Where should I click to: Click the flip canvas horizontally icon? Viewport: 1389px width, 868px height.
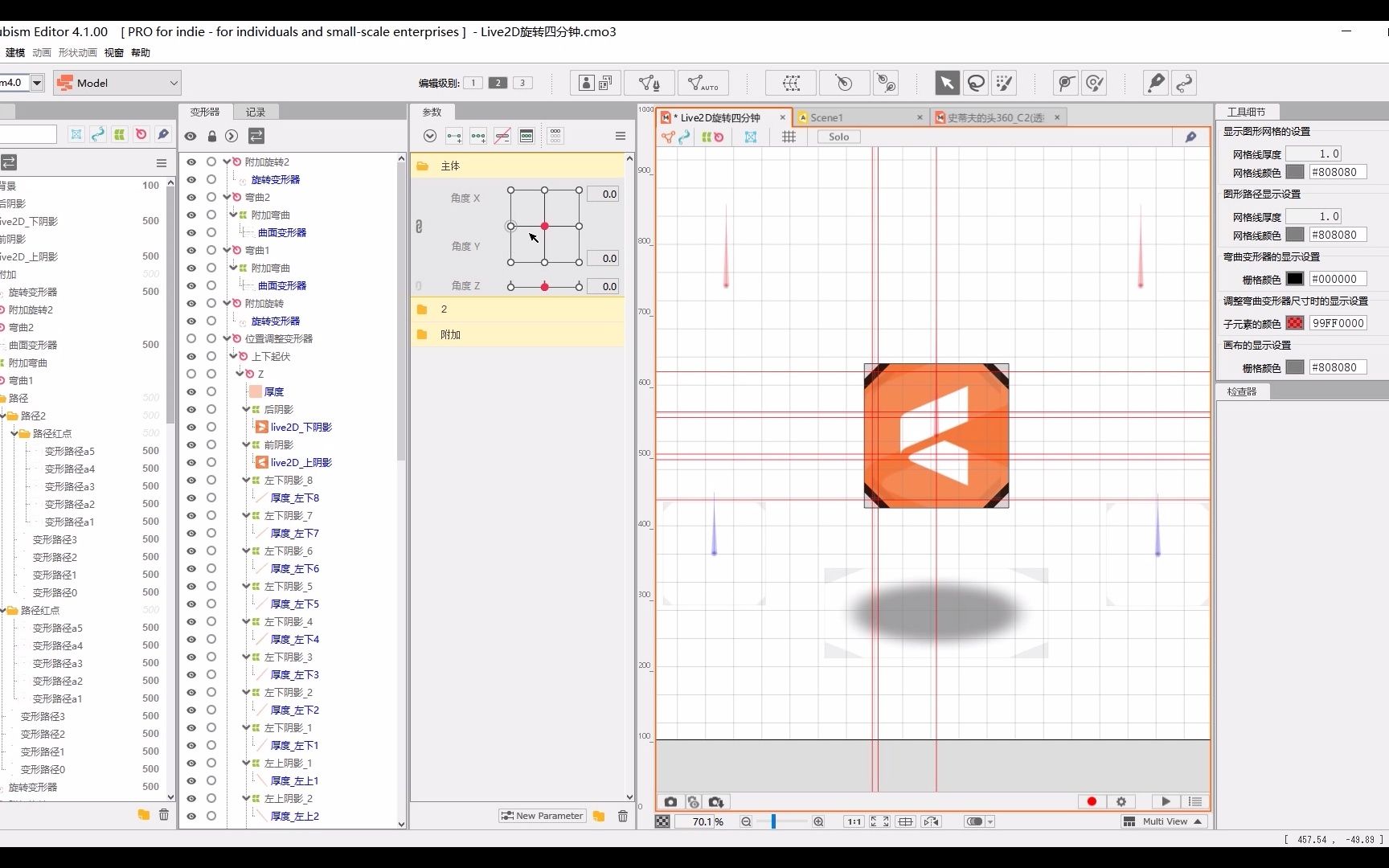click(931, 821)
